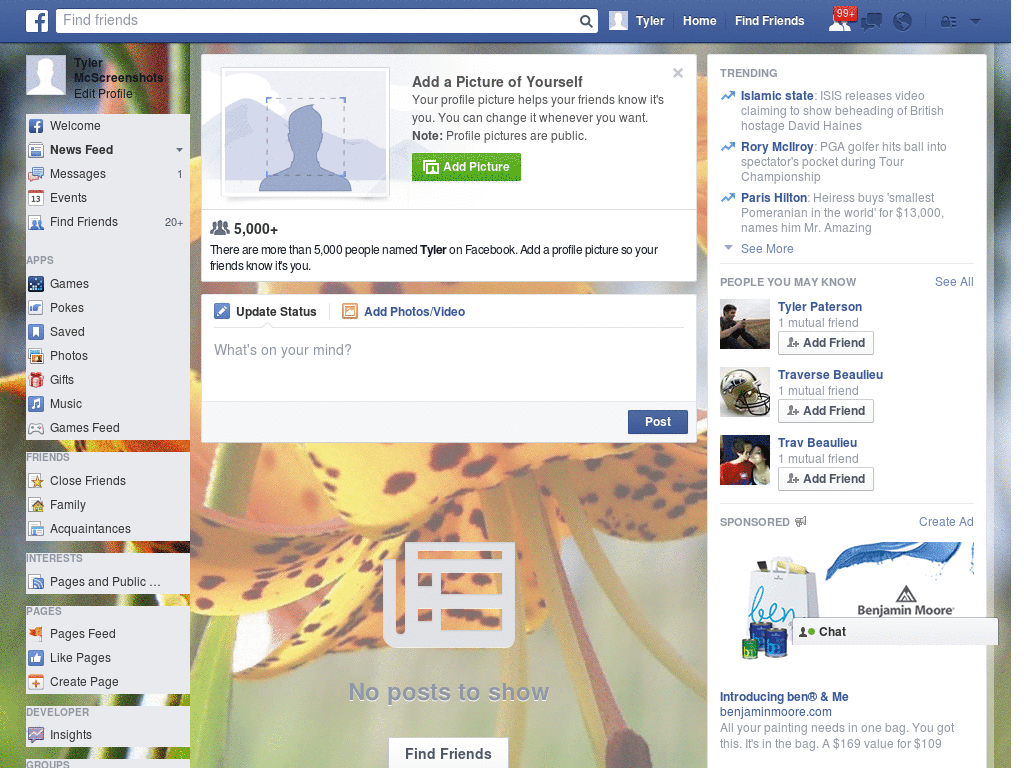
Task: Click the Family list icon
Action: coord(36,505)
